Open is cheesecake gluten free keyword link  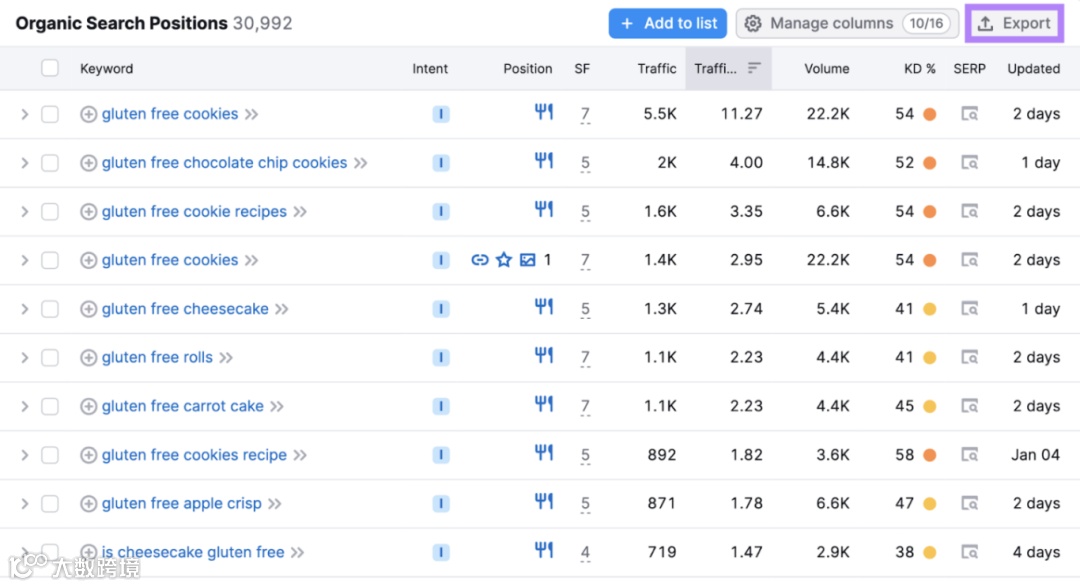click(x=193, y=553)
